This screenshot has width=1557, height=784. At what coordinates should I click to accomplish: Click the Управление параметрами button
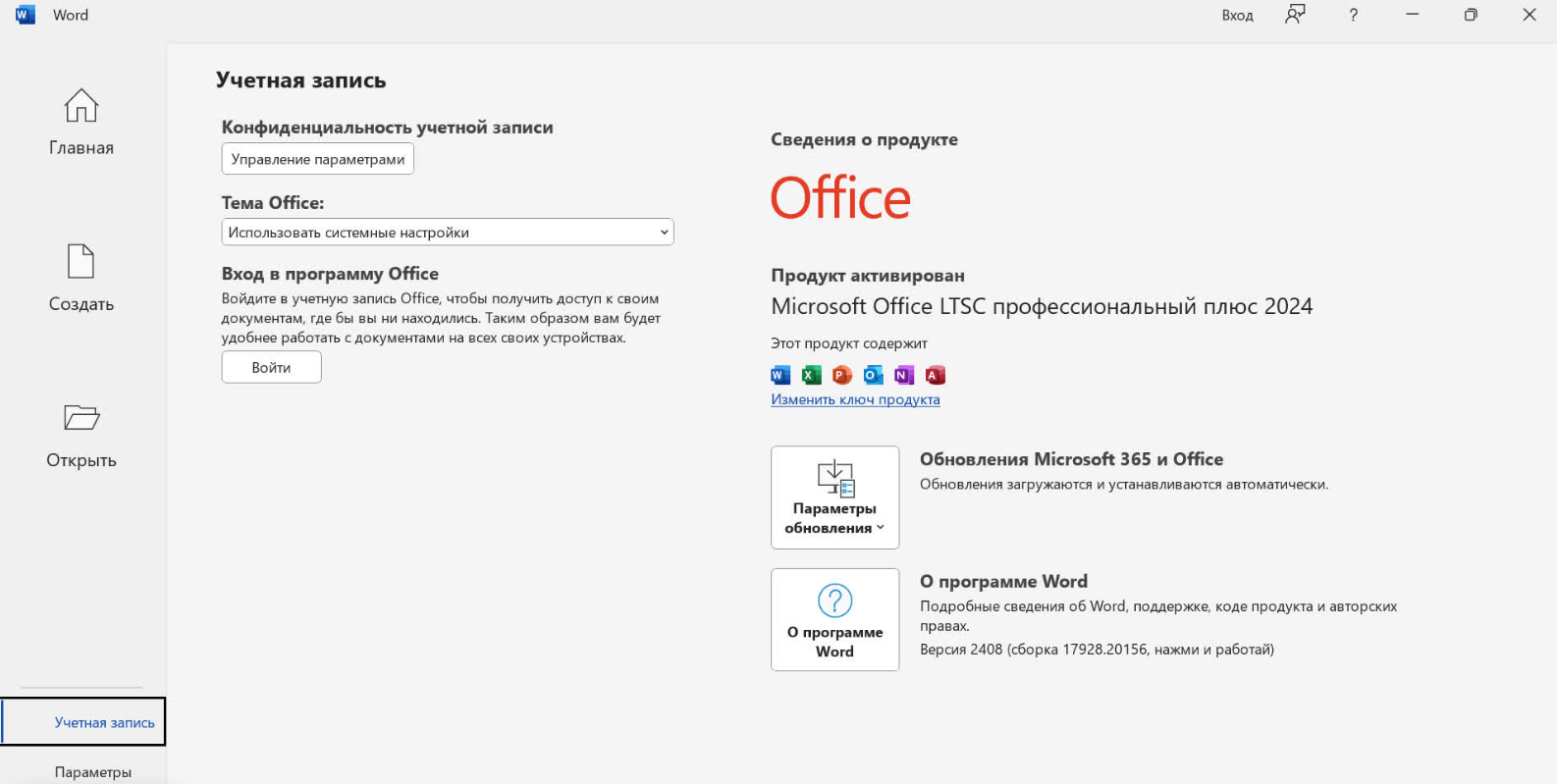coord(317,159)
